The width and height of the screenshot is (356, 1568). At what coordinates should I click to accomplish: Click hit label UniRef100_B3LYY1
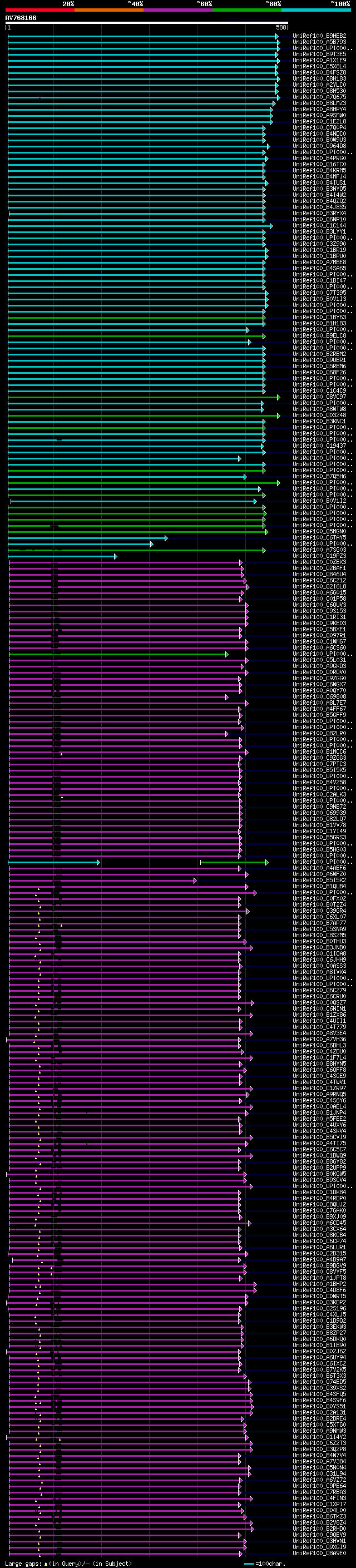[319, 231]
